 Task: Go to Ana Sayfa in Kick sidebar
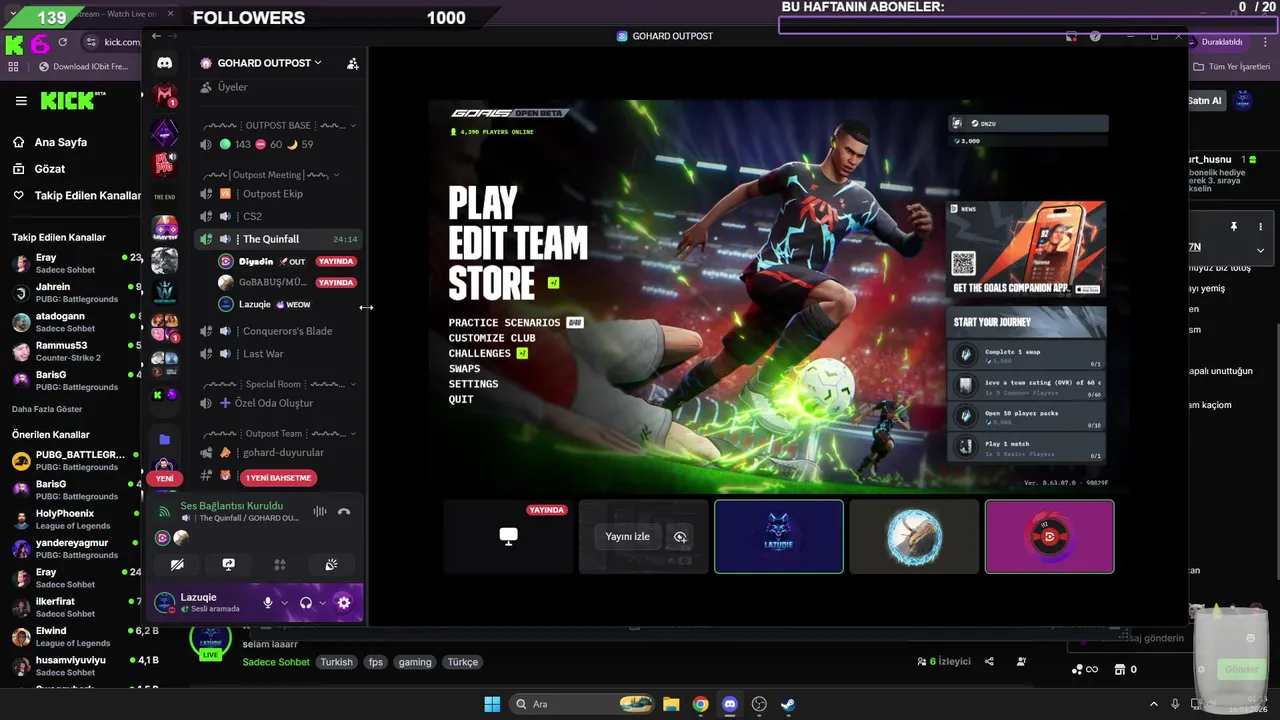coord(61,142)
